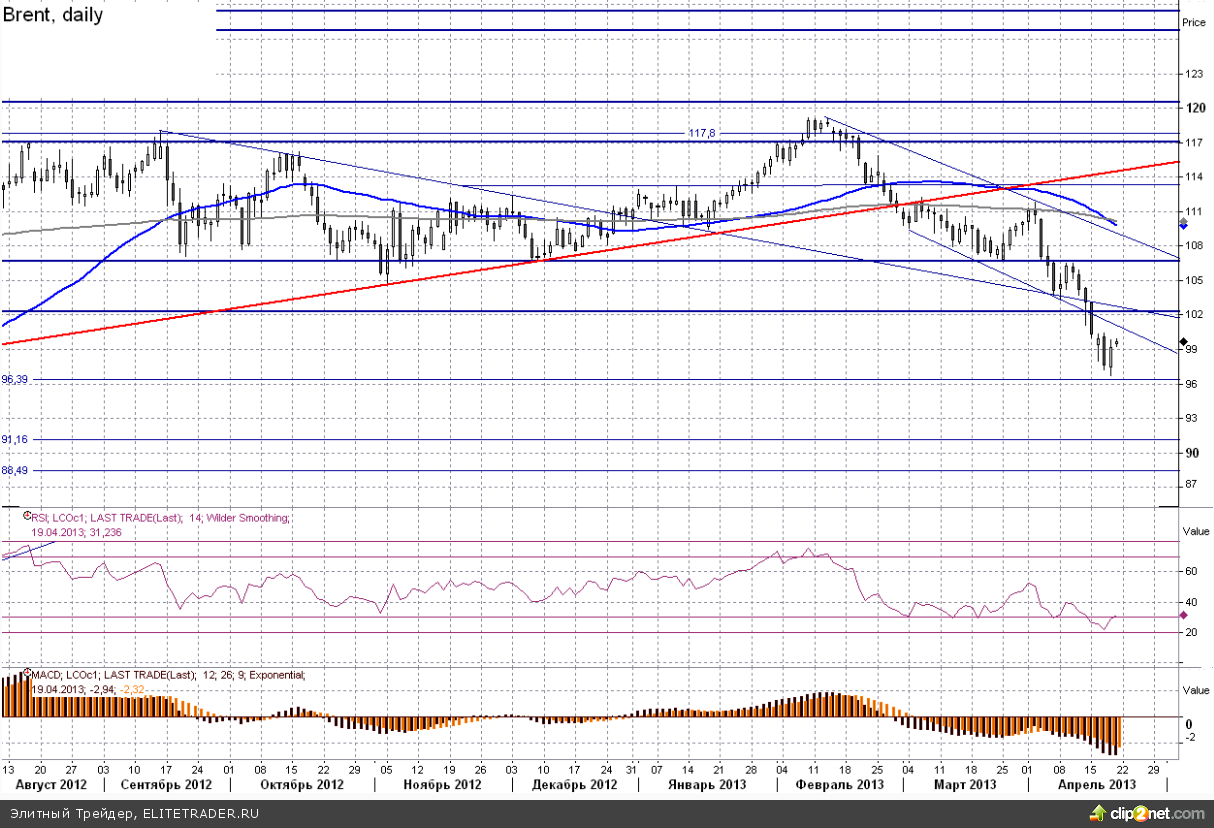
Task: Click the MACD indicator clock icon
Action: click(27, 673)
